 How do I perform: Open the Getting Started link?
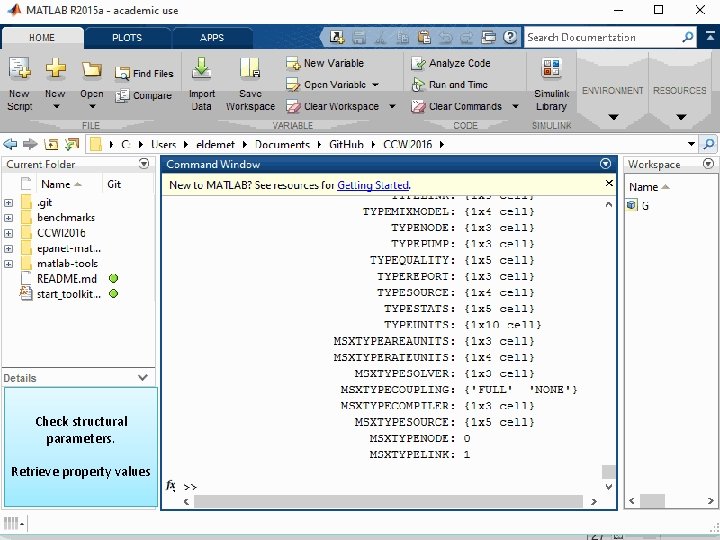pos(373,185)
